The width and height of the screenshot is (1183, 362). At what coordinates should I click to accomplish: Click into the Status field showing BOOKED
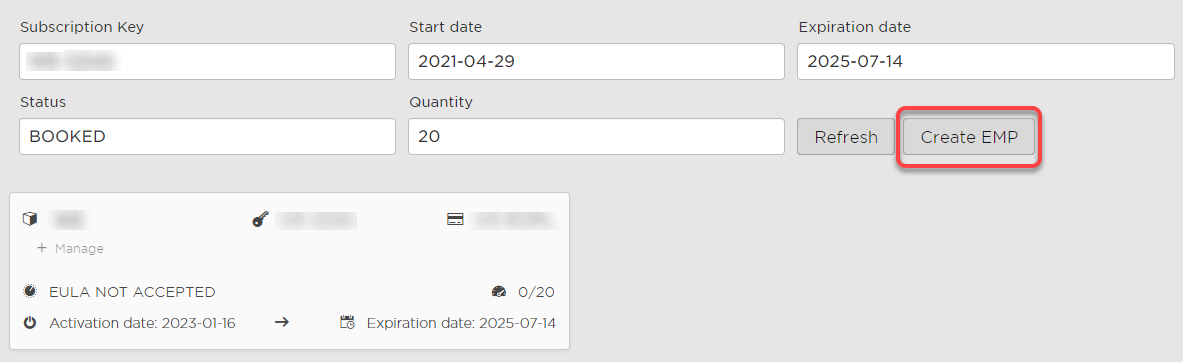pyautogui.click(x=207, y=137)
